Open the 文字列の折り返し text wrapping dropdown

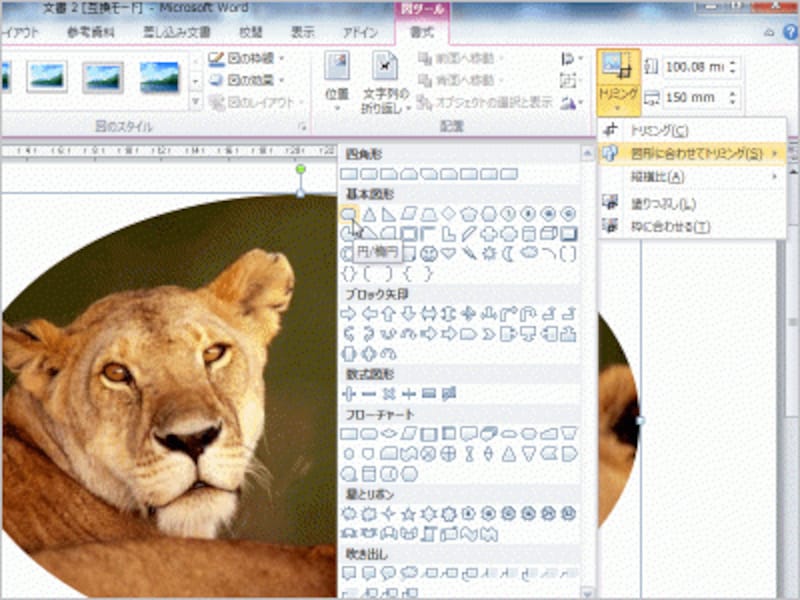pos(386,82)
